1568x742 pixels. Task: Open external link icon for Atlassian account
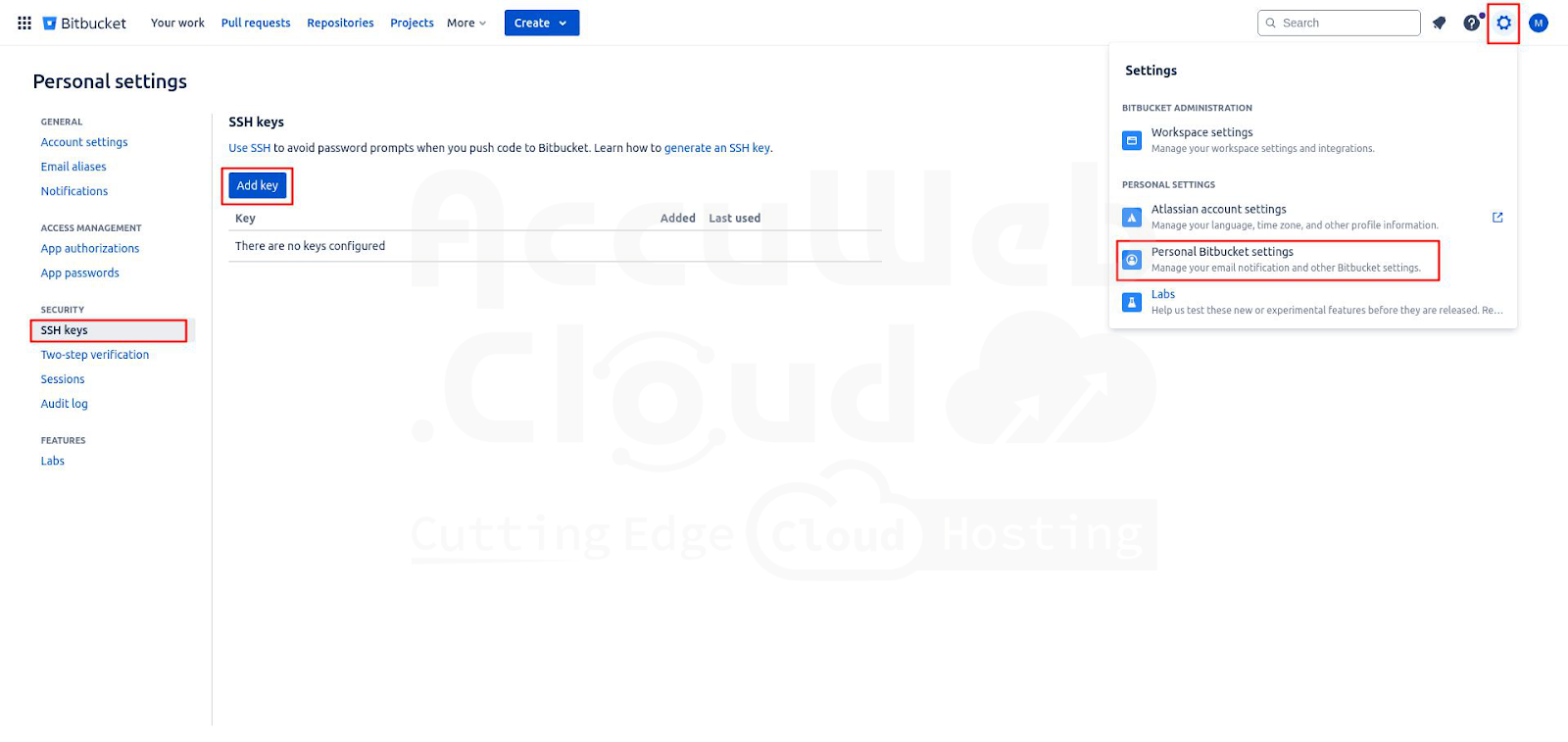(1497, 218)
